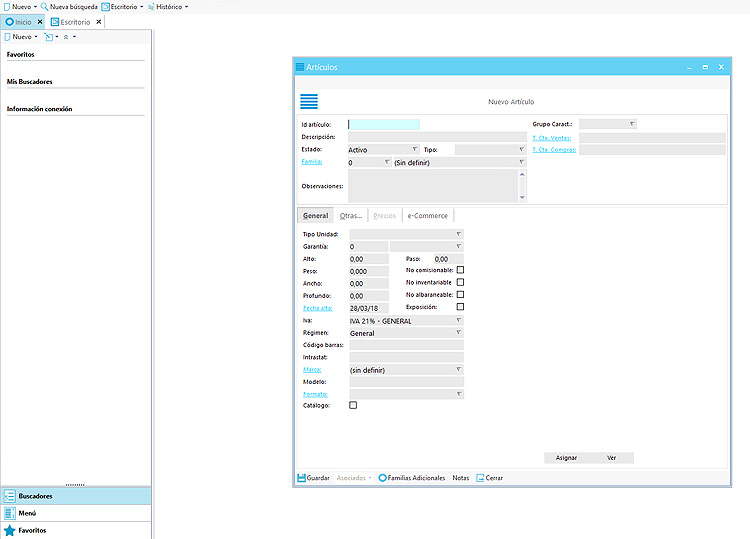Close the Inicio tab
The height and width of the screenshot is (539, 750).
point(40,22)
